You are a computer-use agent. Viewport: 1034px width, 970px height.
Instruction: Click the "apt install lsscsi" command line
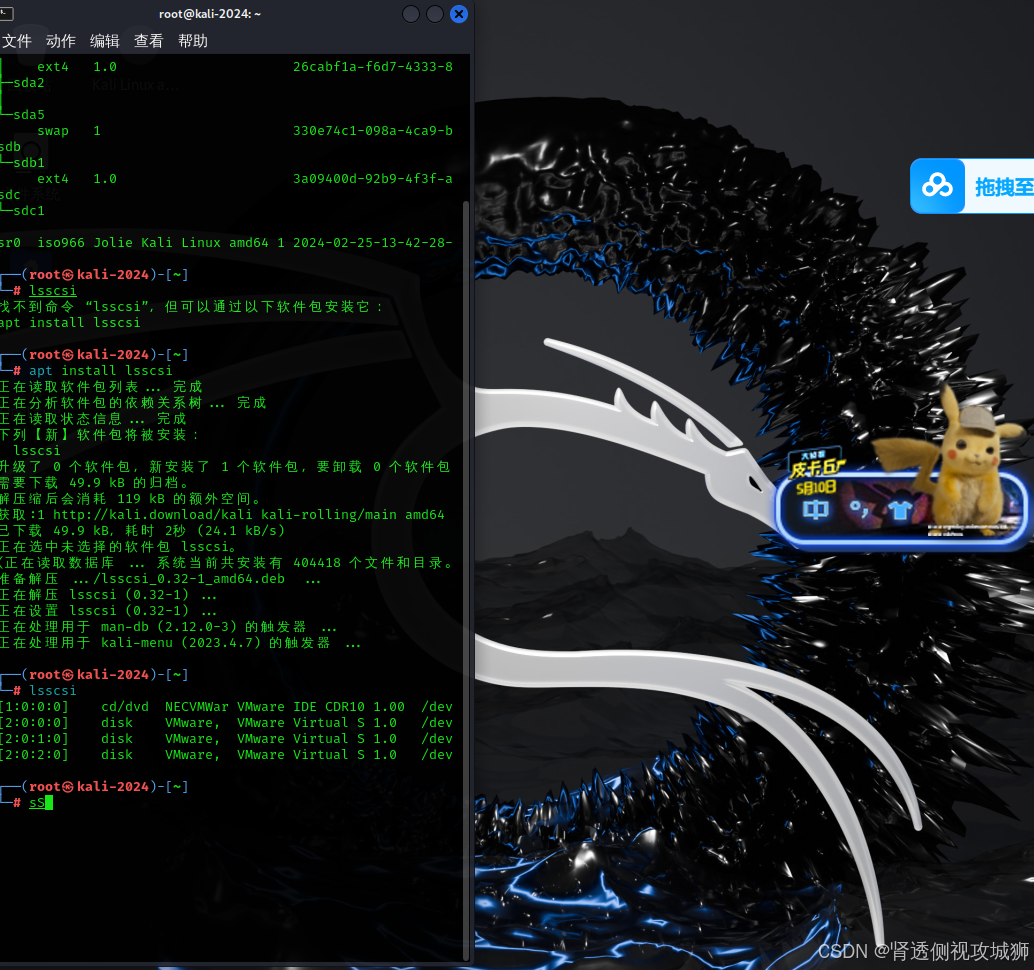[100, 370]
